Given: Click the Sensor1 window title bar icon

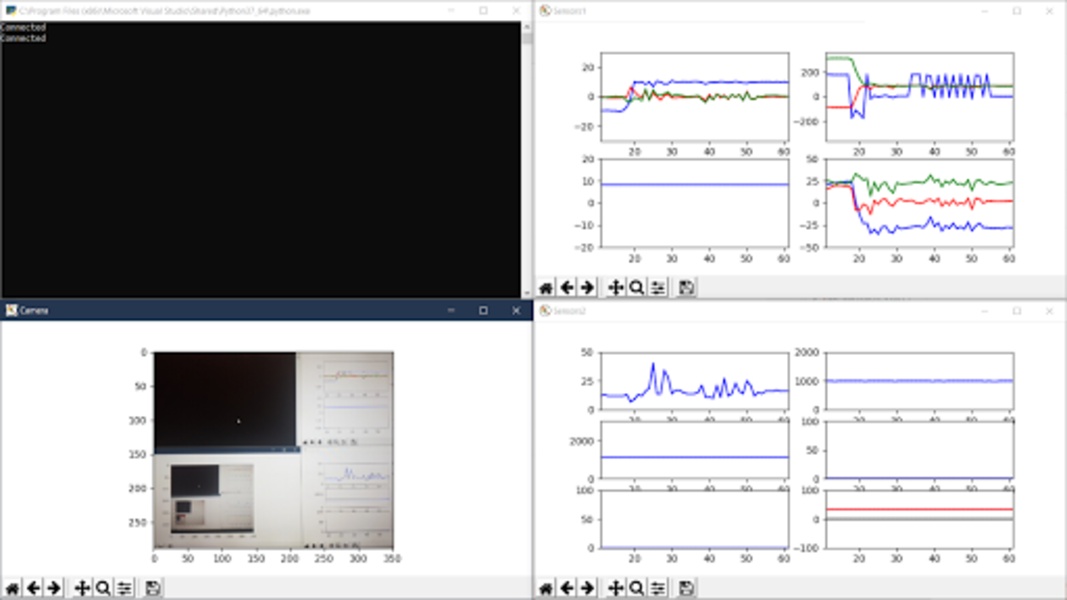Looking at the screenshot, I should (x=544, y=11).
